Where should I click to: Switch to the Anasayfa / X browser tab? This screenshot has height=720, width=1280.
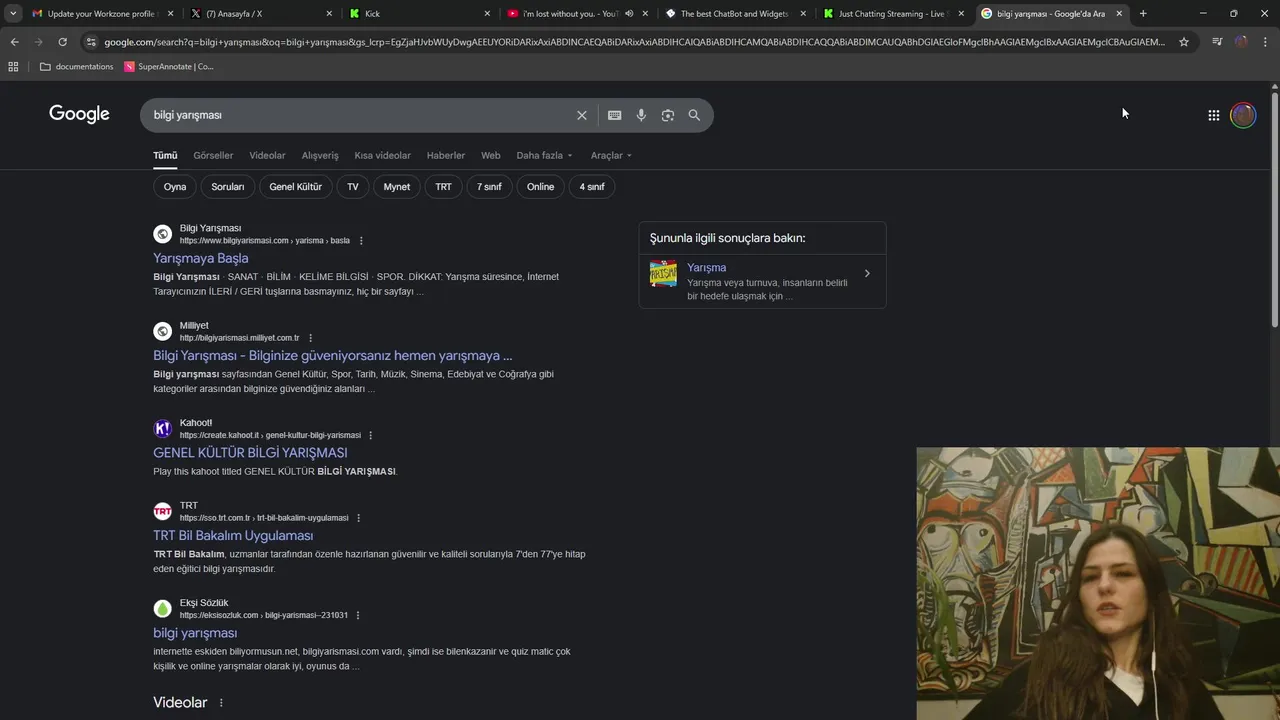coord(263,13)
